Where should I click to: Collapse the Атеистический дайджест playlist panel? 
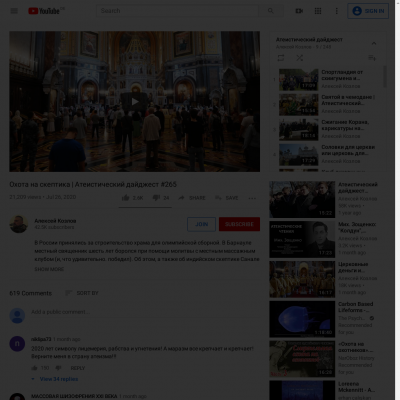coord(374,43)
